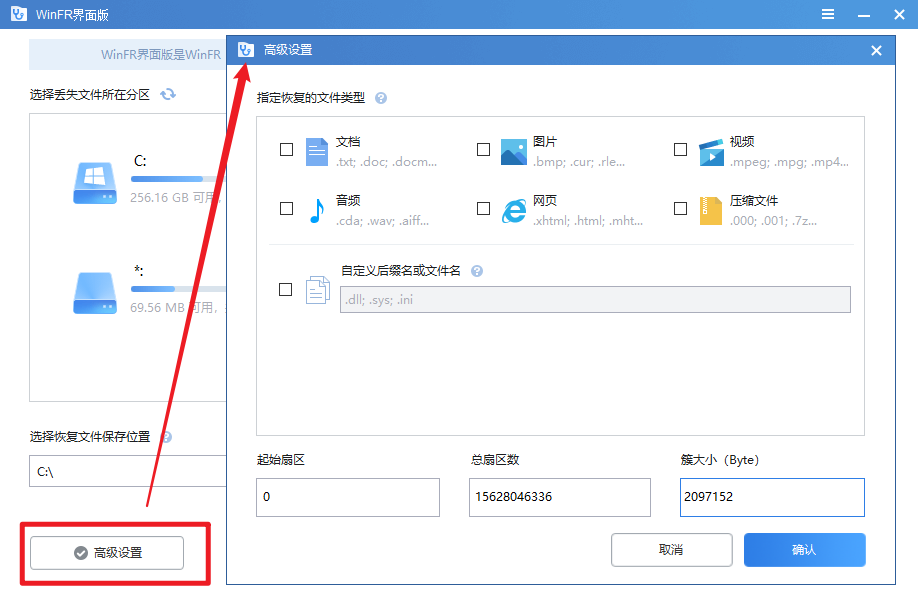Click the 音频 music note icon

(x=317, y=211)
